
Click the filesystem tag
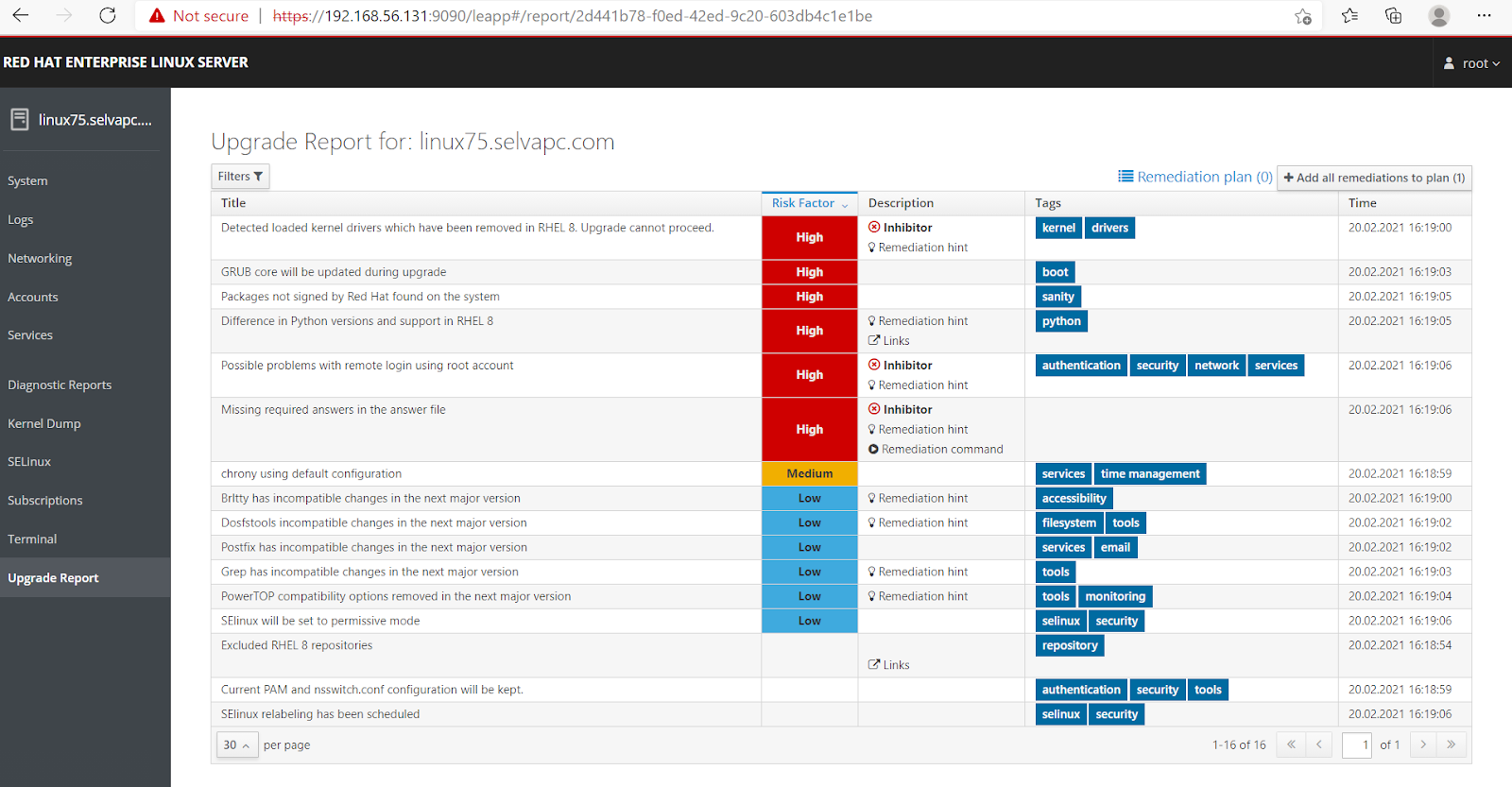[x=1069, y=523]
